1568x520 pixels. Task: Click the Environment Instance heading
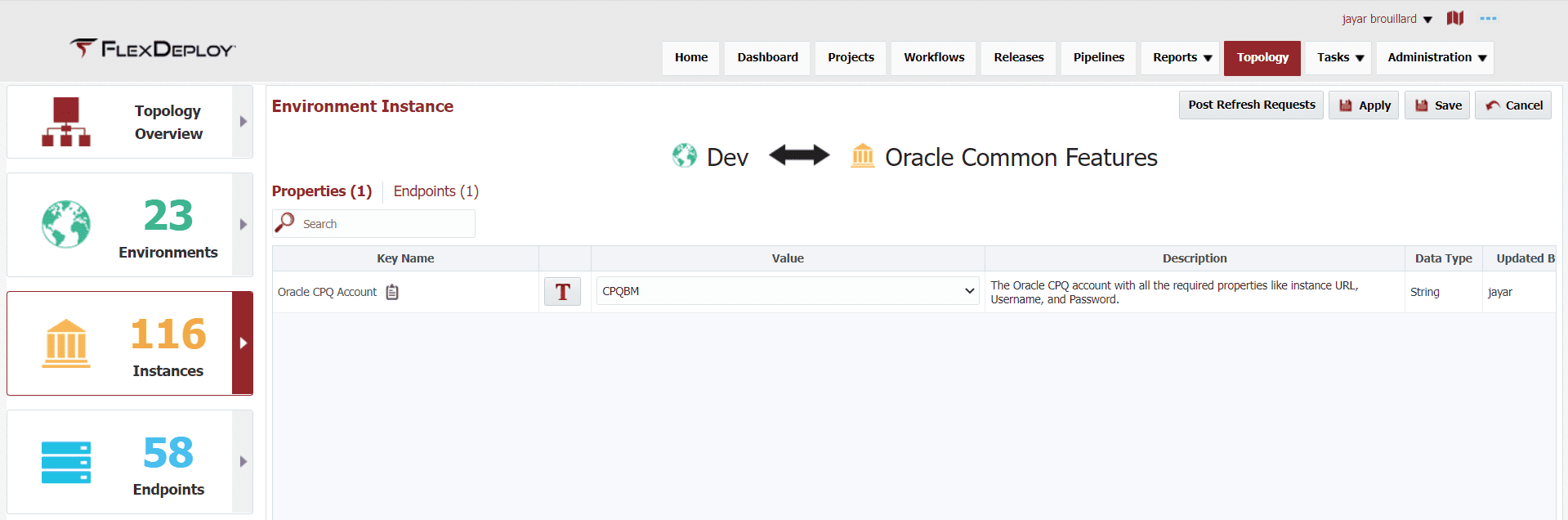363,106
